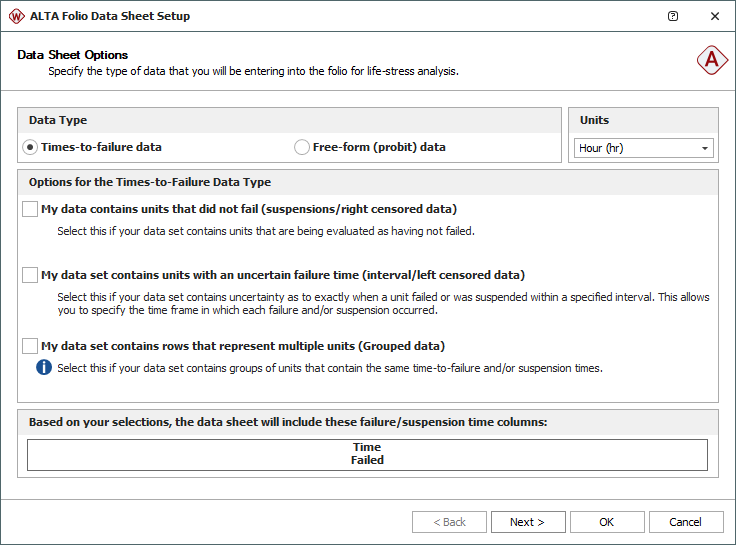The width and height of the screenshot is (736, 545).
Task: Open help via the question mark icon
Action: pos(673,16)
